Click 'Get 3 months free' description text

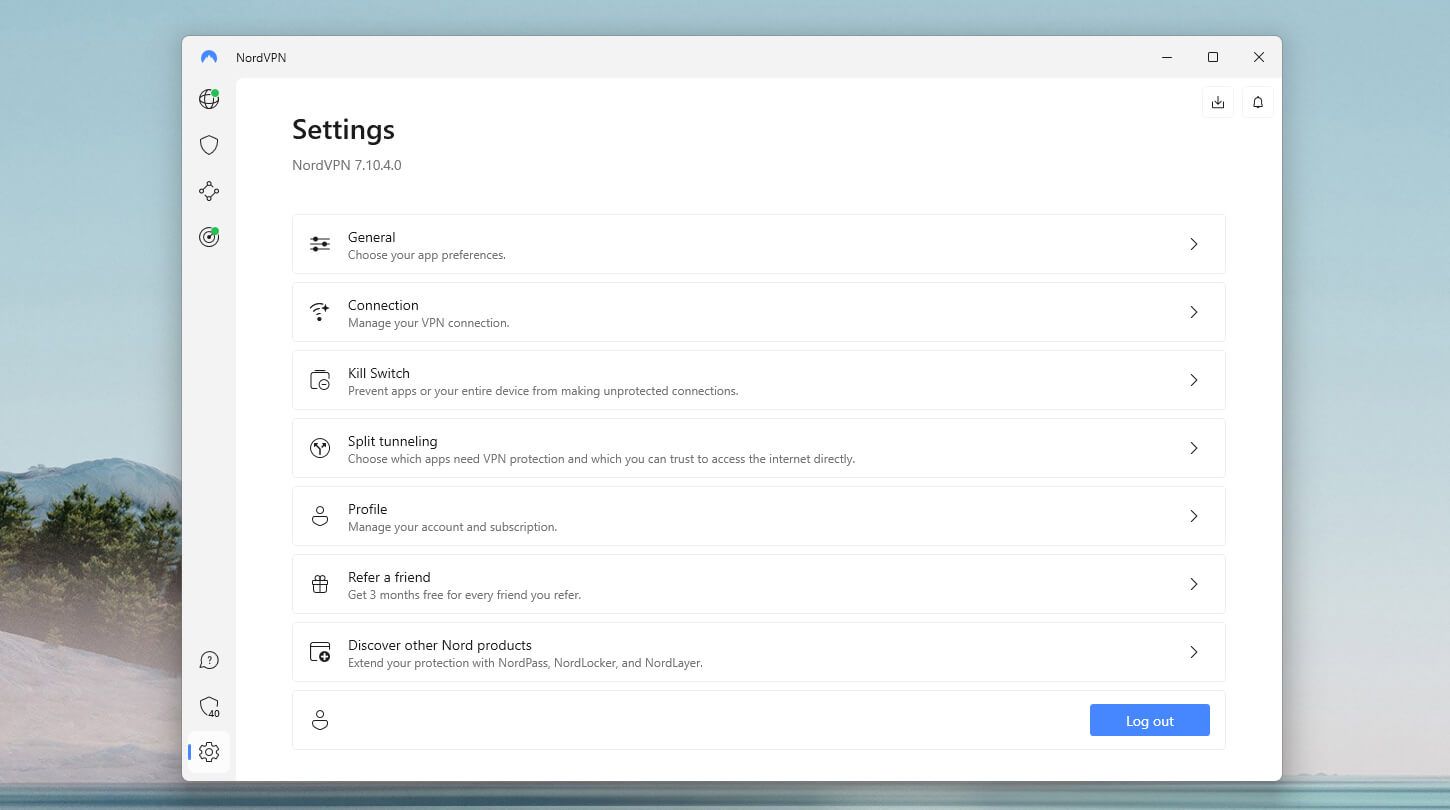pyautogui.click(x=464, y=595)
